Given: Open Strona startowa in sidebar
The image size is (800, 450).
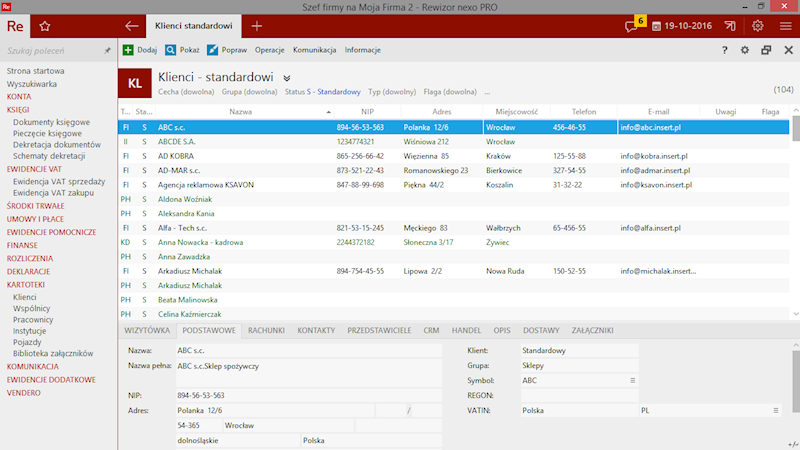Looking at the screenshot, I should pos(35,71).
